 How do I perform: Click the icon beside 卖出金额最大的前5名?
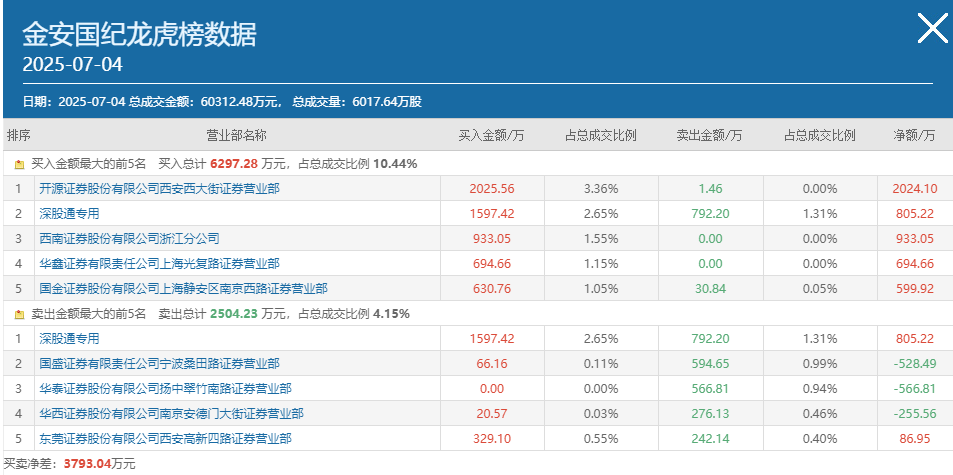(19, 314)
